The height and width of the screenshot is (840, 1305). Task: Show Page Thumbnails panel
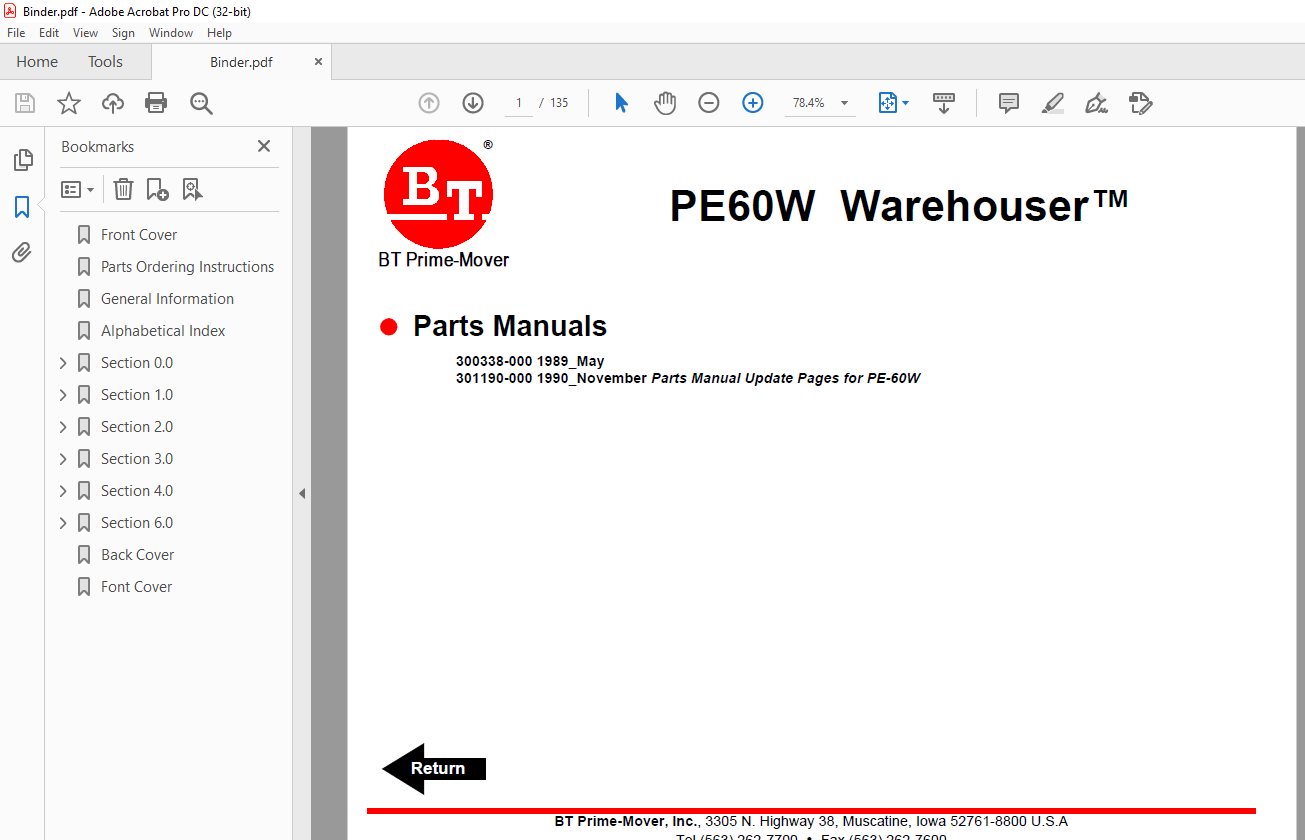tap(22, 160)
